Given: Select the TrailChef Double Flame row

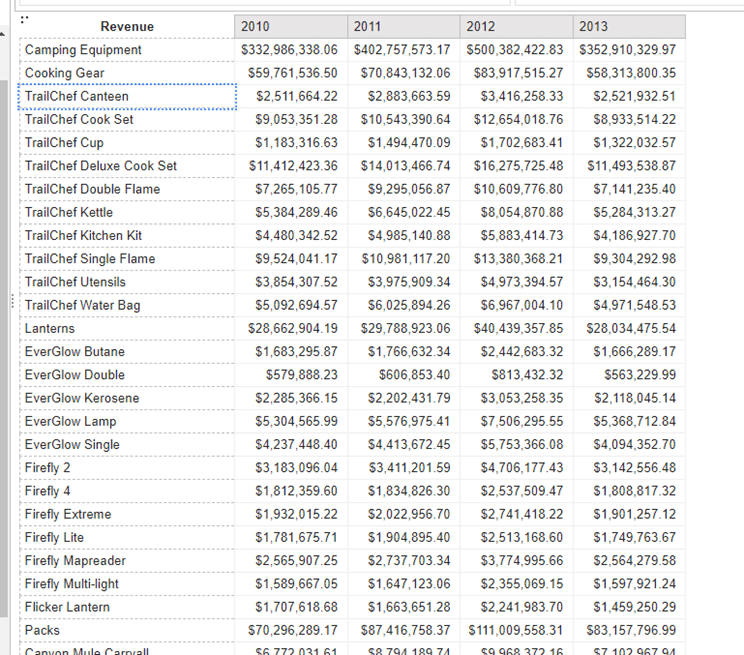Looking at the screenshot, I should pos(127,189).
